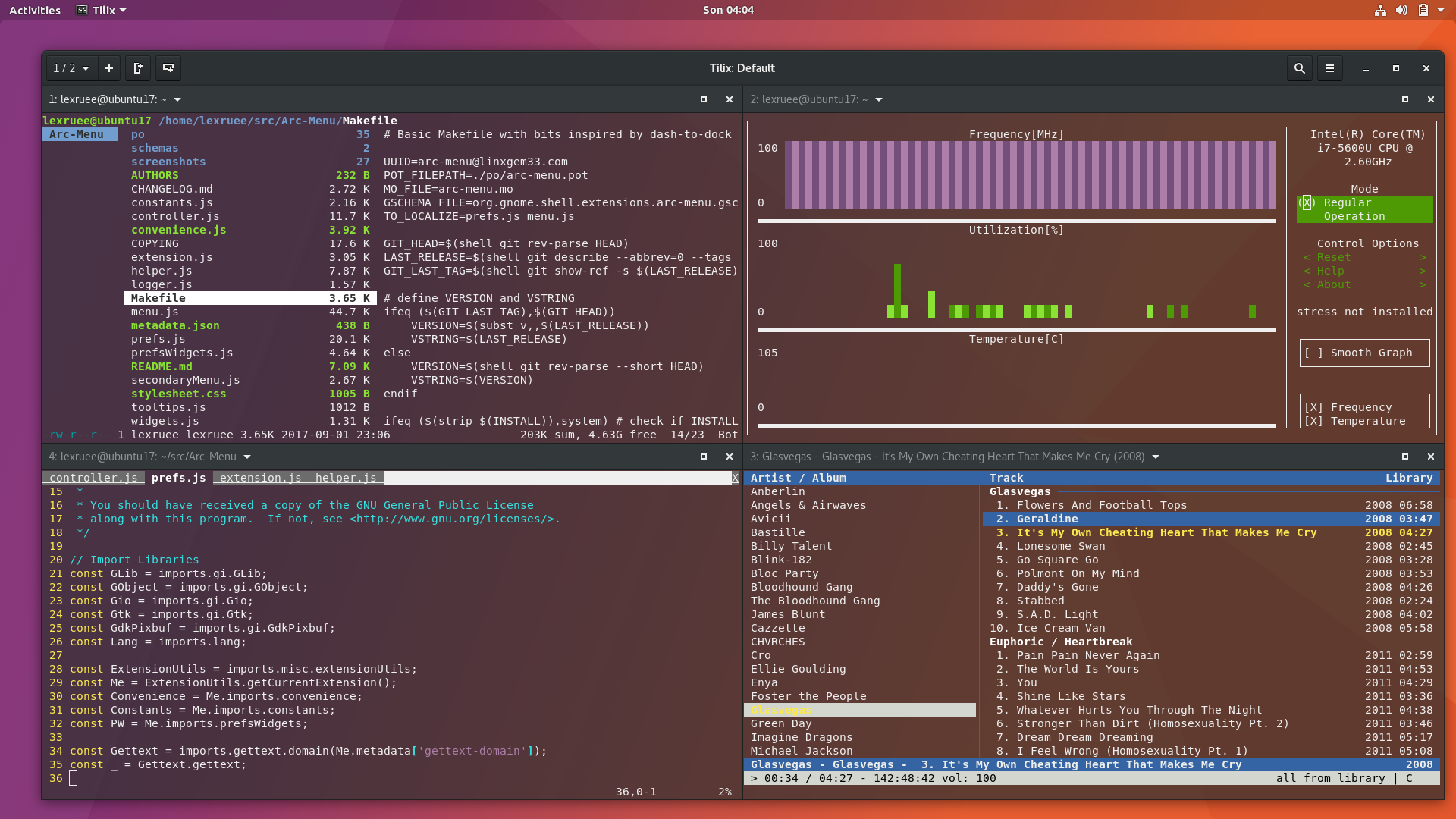Expand the session switcher 1 / 2 dropdown
1456x819 pixels.
coord(71,68)
